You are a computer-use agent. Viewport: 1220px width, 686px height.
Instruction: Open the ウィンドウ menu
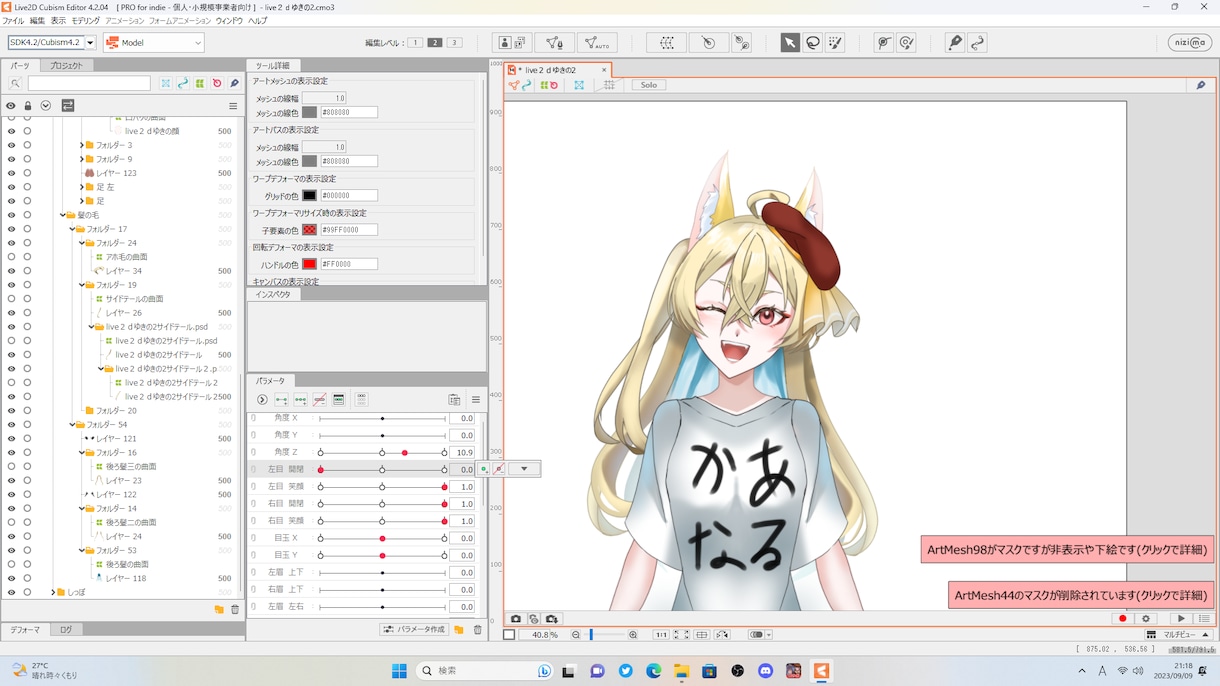tap(229, 21)
